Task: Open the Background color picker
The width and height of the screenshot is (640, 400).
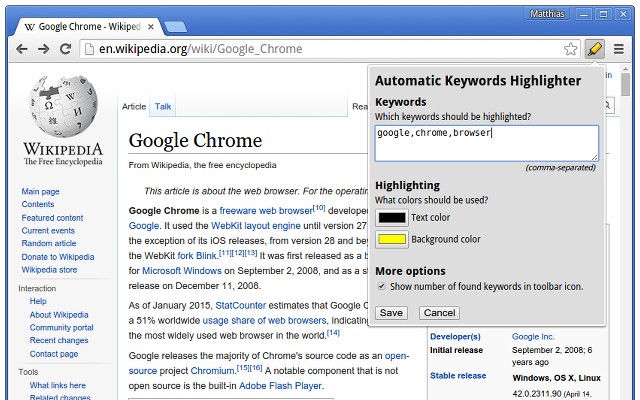Action: coord(391,239)
